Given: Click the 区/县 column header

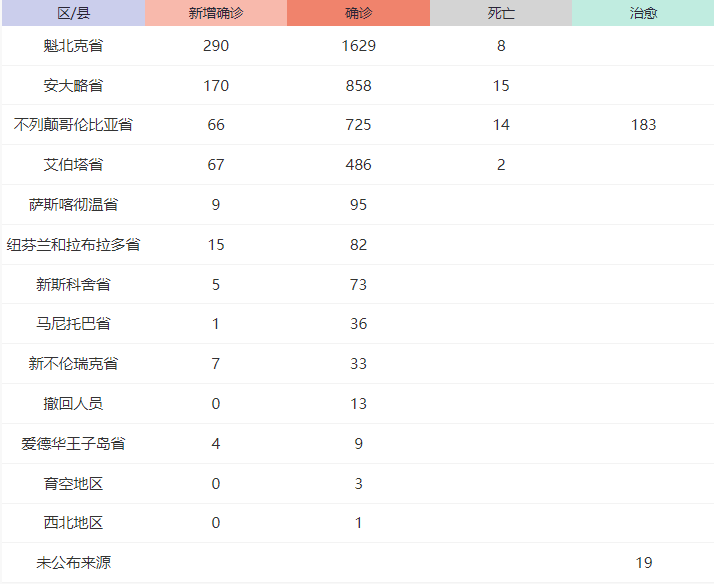Looking at the screenshot, I should 73,13.
